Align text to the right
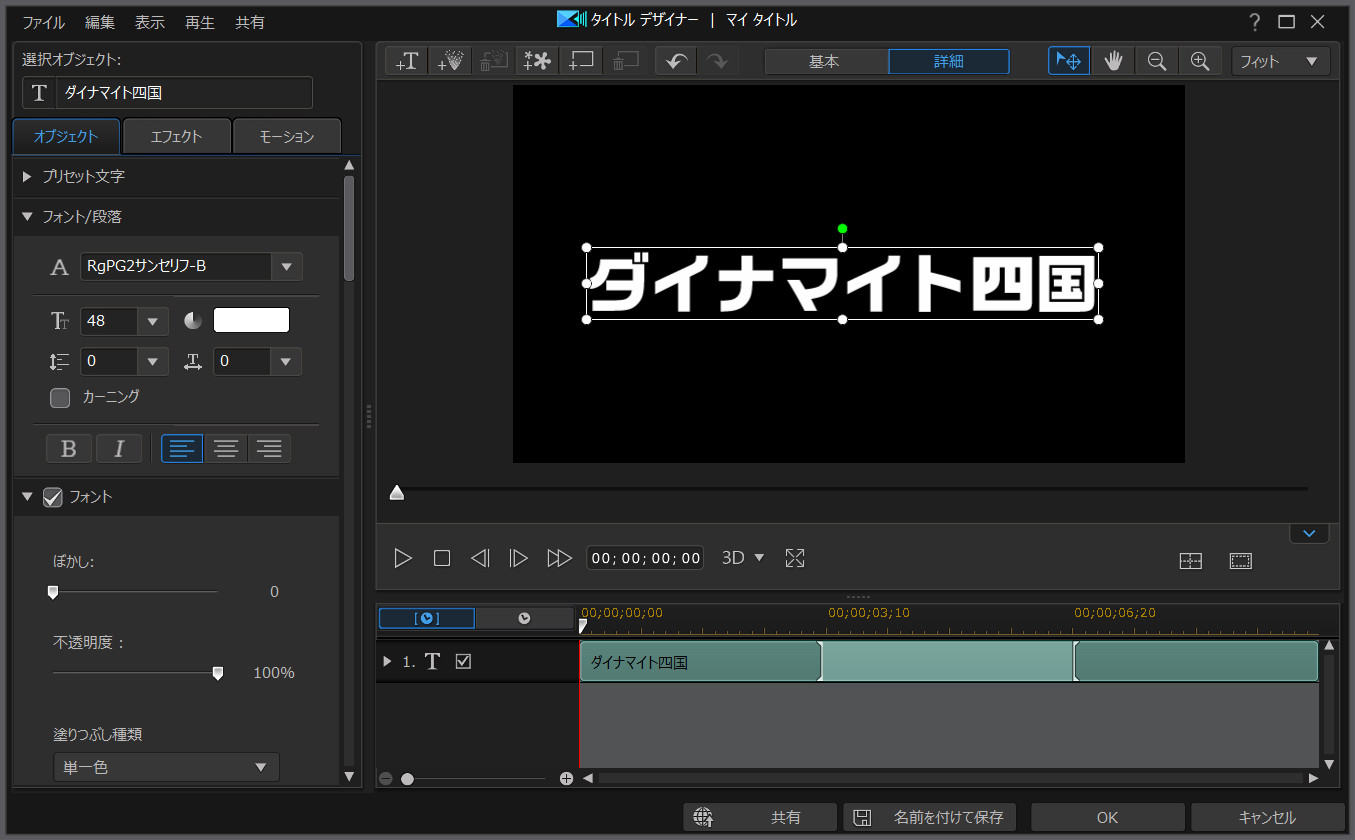The image size is (1355, 840). [x=269, y=449]
